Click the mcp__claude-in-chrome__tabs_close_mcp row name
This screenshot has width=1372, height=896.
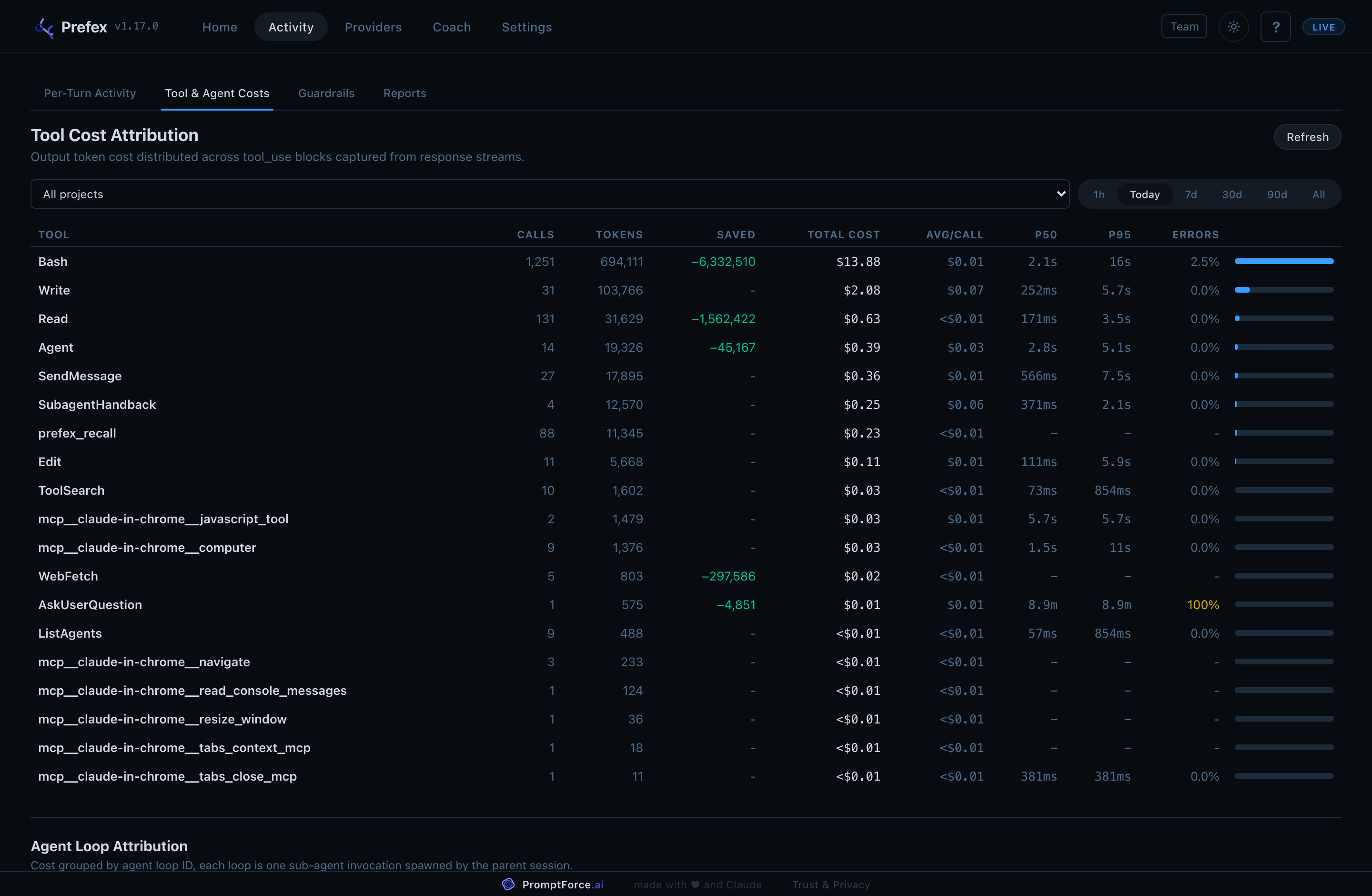167,776
